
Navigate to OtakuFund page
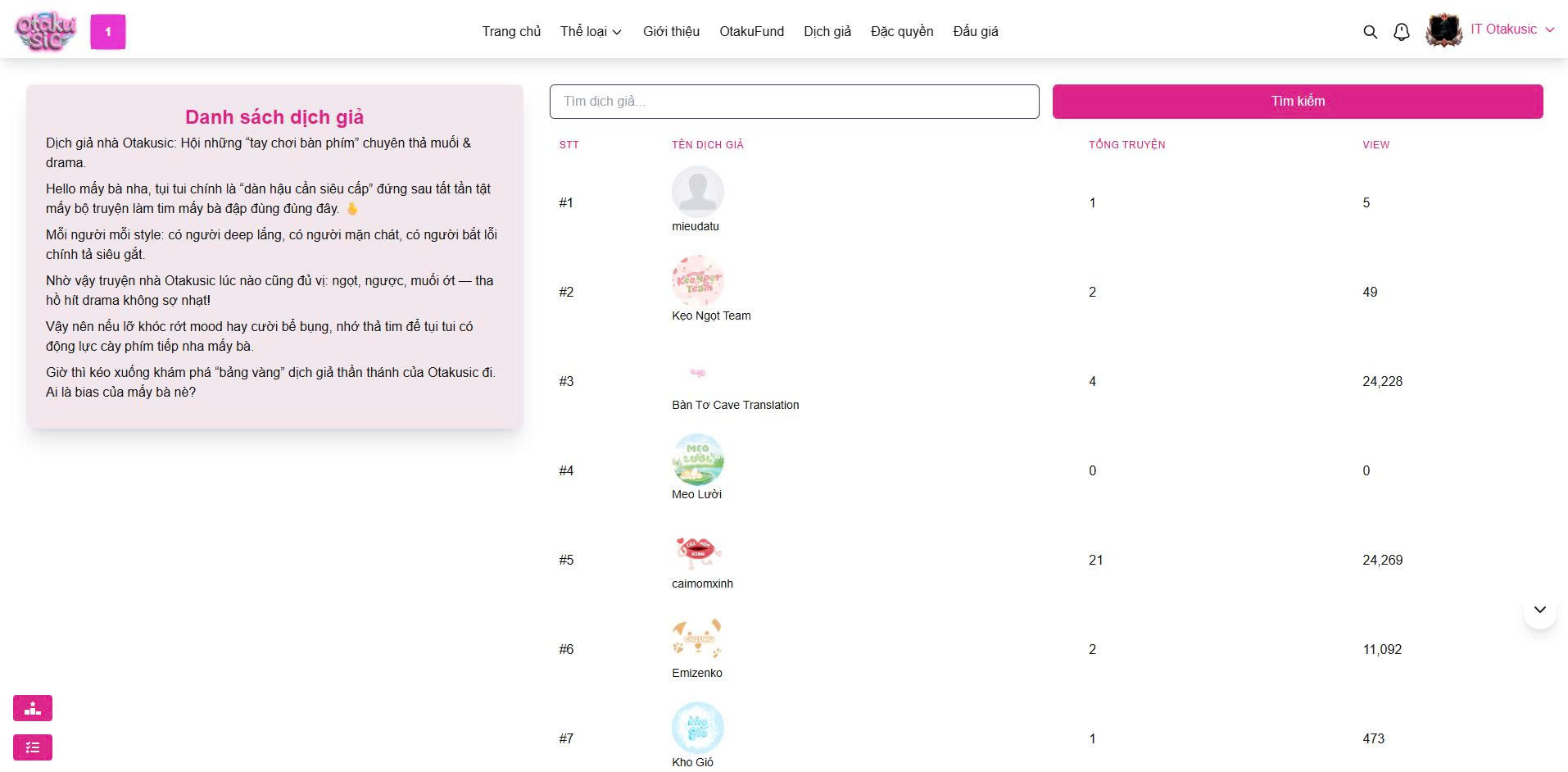tap(751, 32)
